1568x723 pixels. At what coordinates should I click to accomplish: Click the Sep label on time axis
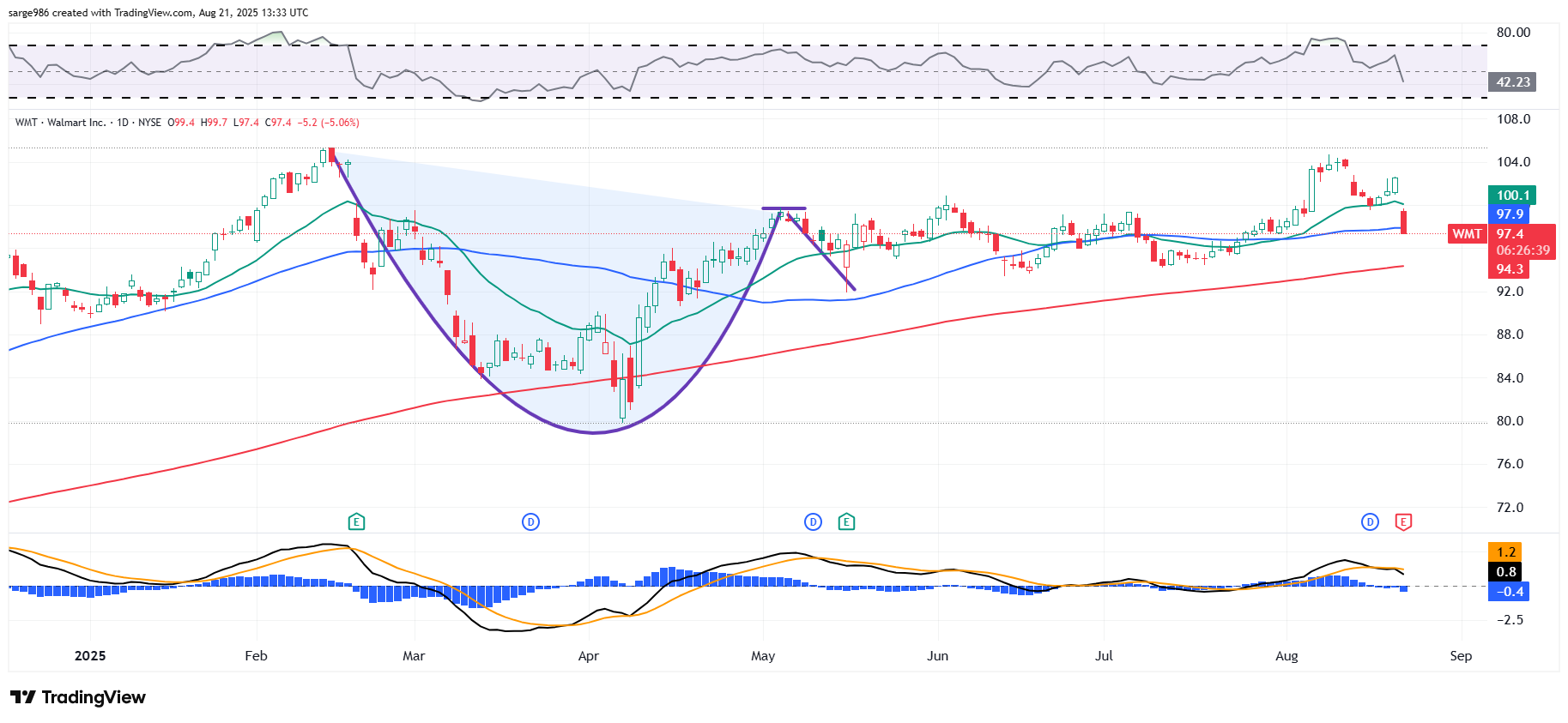click(1460, 656)
